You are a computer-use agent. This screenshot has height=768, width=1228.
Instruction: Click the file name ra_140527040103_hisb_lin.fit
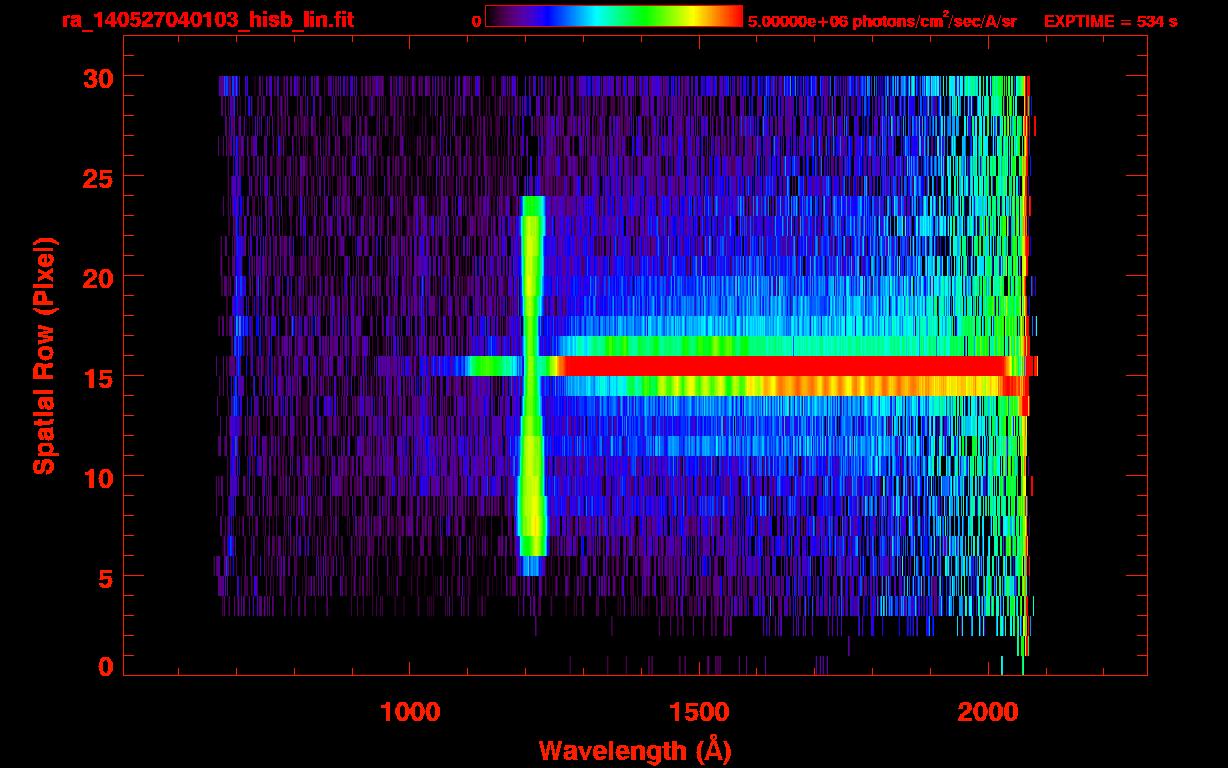[x=207, y=20]
